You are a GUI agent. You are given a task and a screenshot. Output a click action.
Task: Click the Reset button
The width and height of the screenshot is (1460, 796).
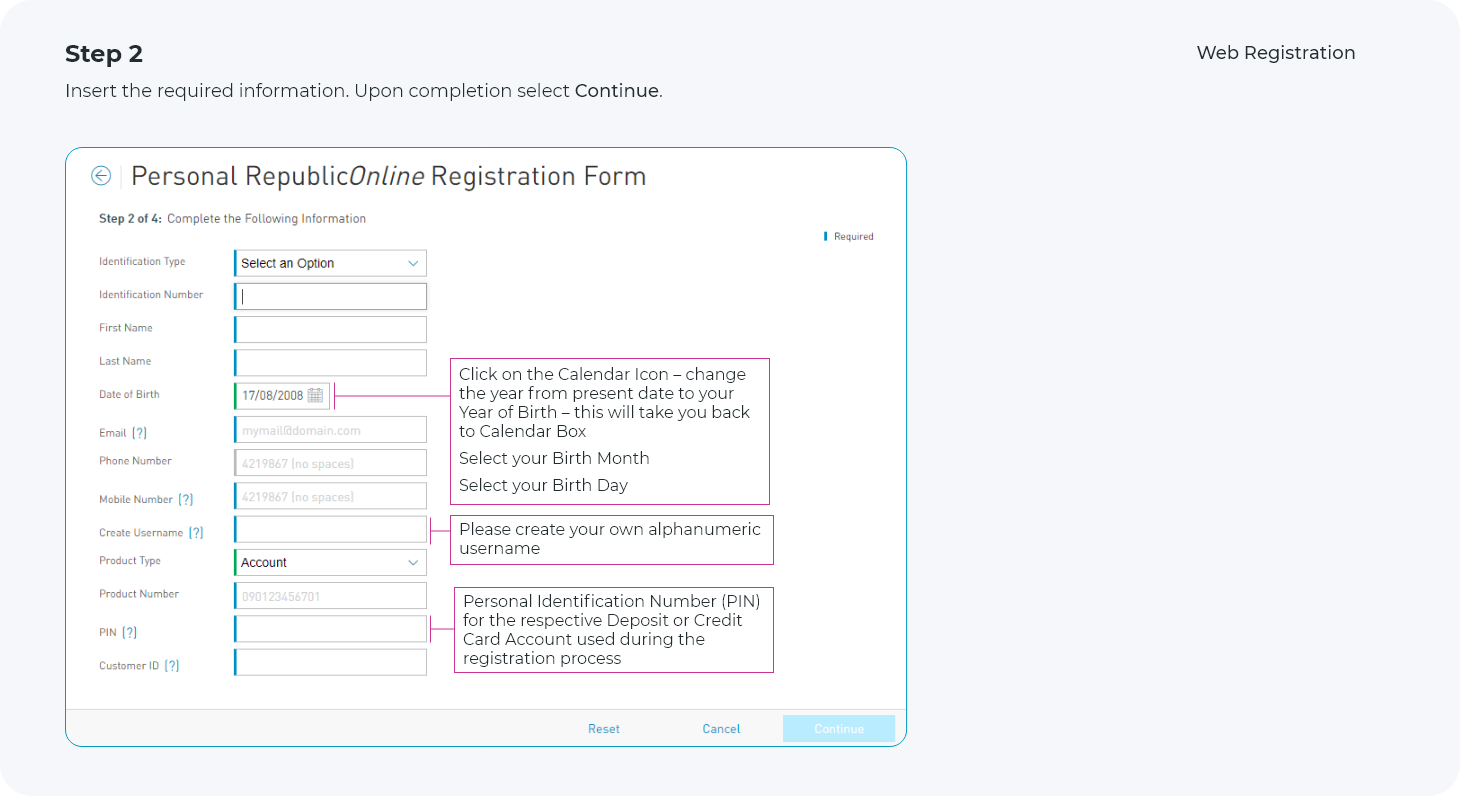604,729
